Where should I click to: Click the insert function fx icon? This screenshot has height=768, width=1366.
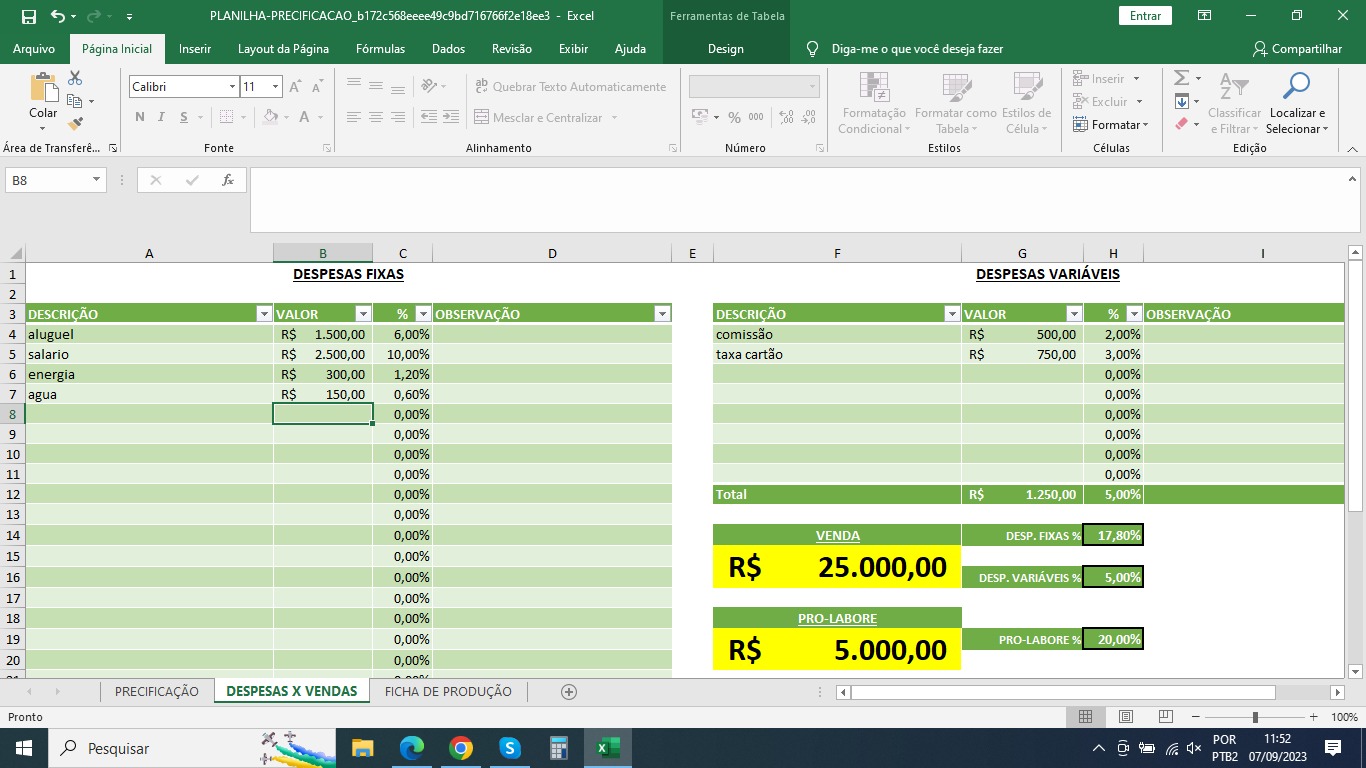pos(227,180)
